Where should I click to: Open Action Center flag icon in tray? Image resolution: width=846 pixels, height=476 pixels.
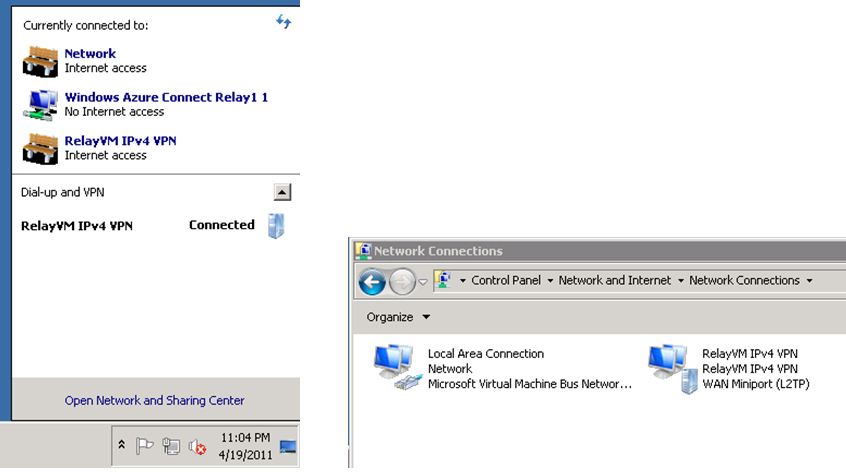144,446
